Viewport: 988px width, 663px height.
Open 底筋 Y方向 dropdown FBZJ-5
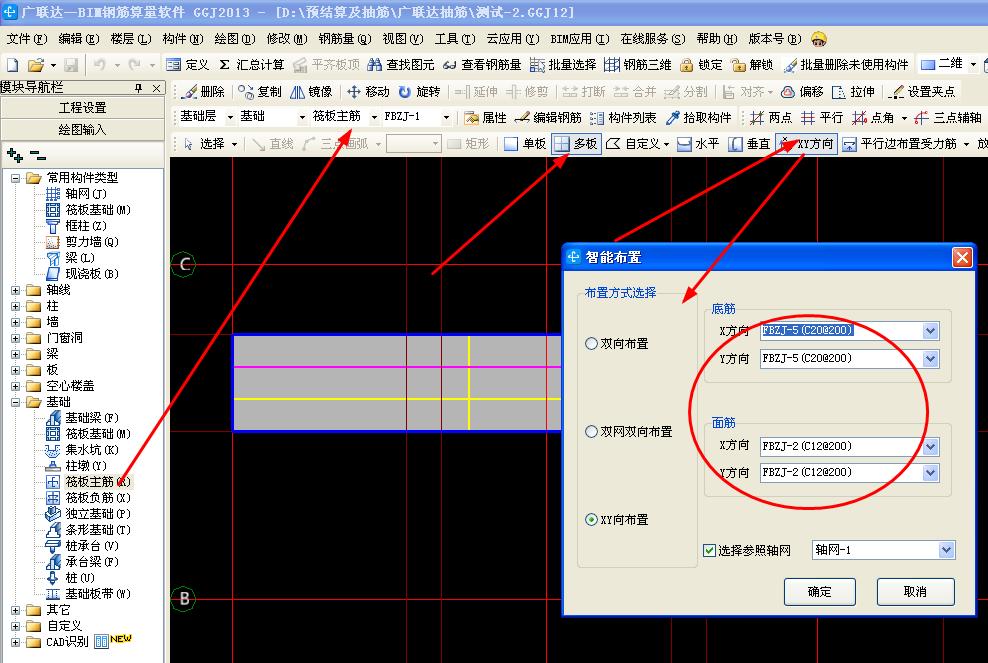pos(931,359)
